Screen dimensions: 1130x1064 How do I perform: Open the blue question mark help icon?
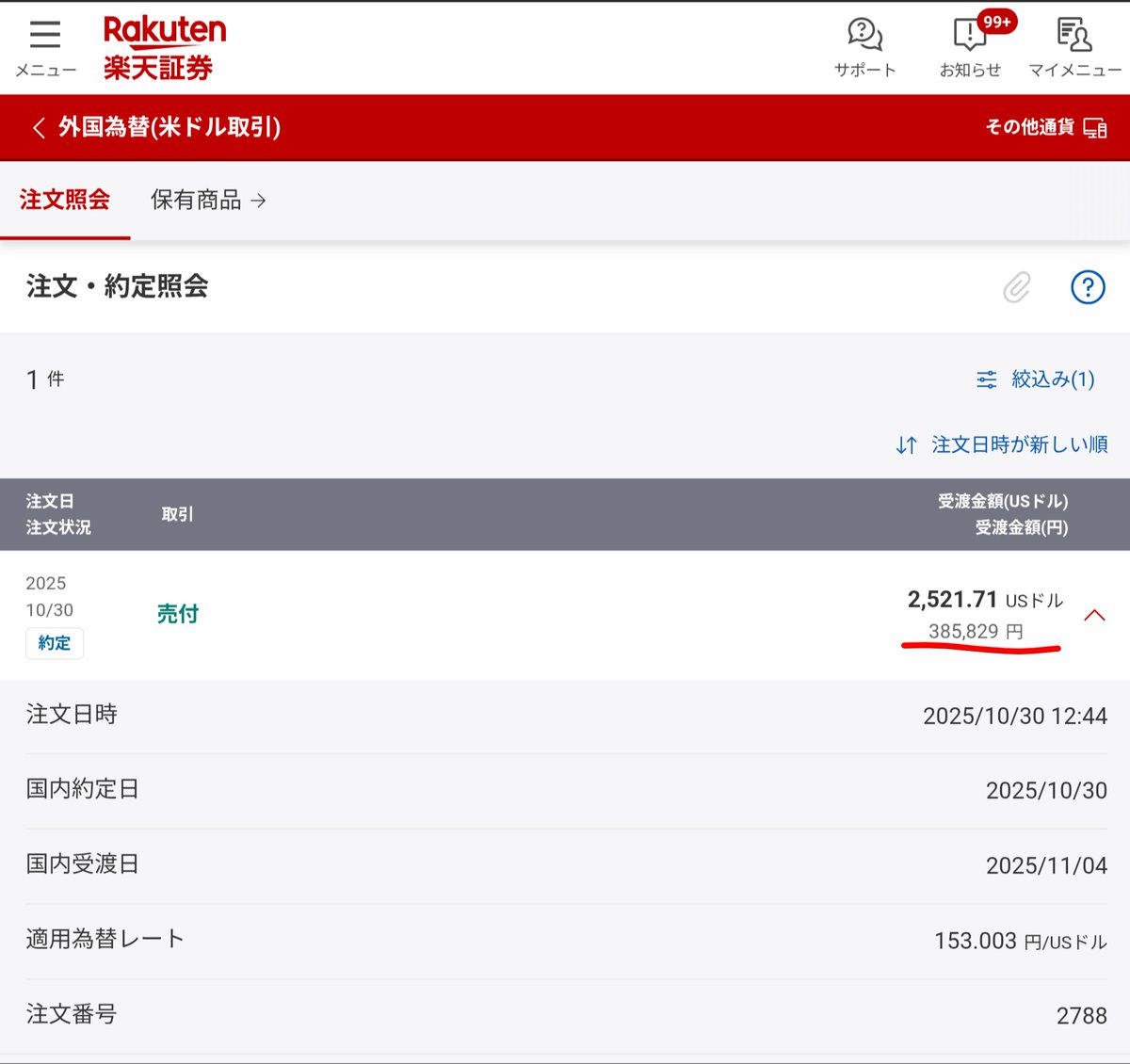pyautogui.click(x=1089, y=287)
